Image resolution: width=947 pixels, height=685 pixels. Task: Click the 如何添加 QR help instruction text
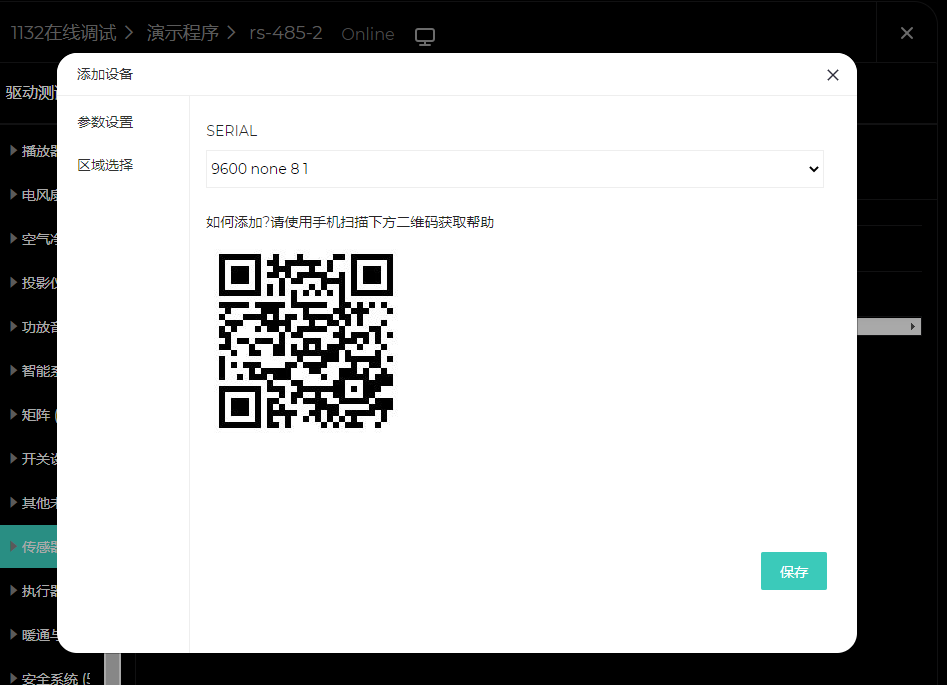coord(350,222)
